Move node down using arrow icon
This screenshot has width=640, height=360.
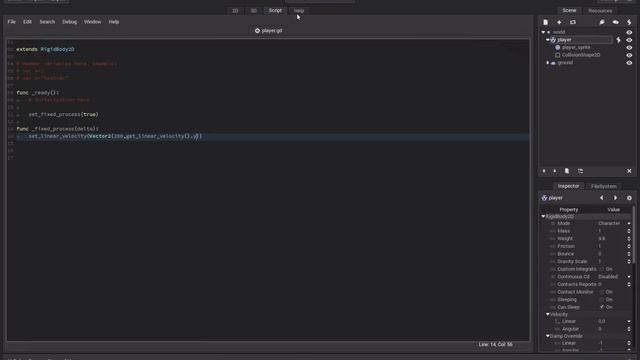554,171
